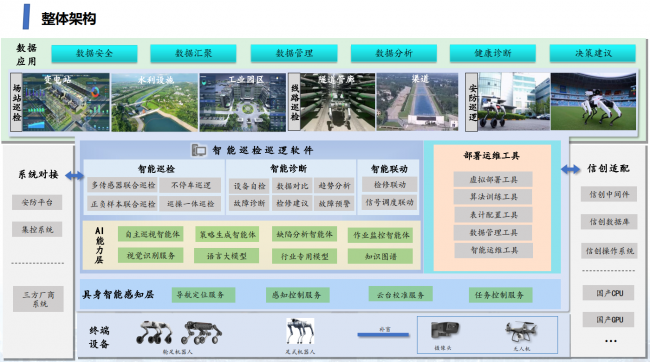Choose the 作业监控智能体 block
Image resolution: width=650 pixels, height=362 pixels.
click(381, 236)
